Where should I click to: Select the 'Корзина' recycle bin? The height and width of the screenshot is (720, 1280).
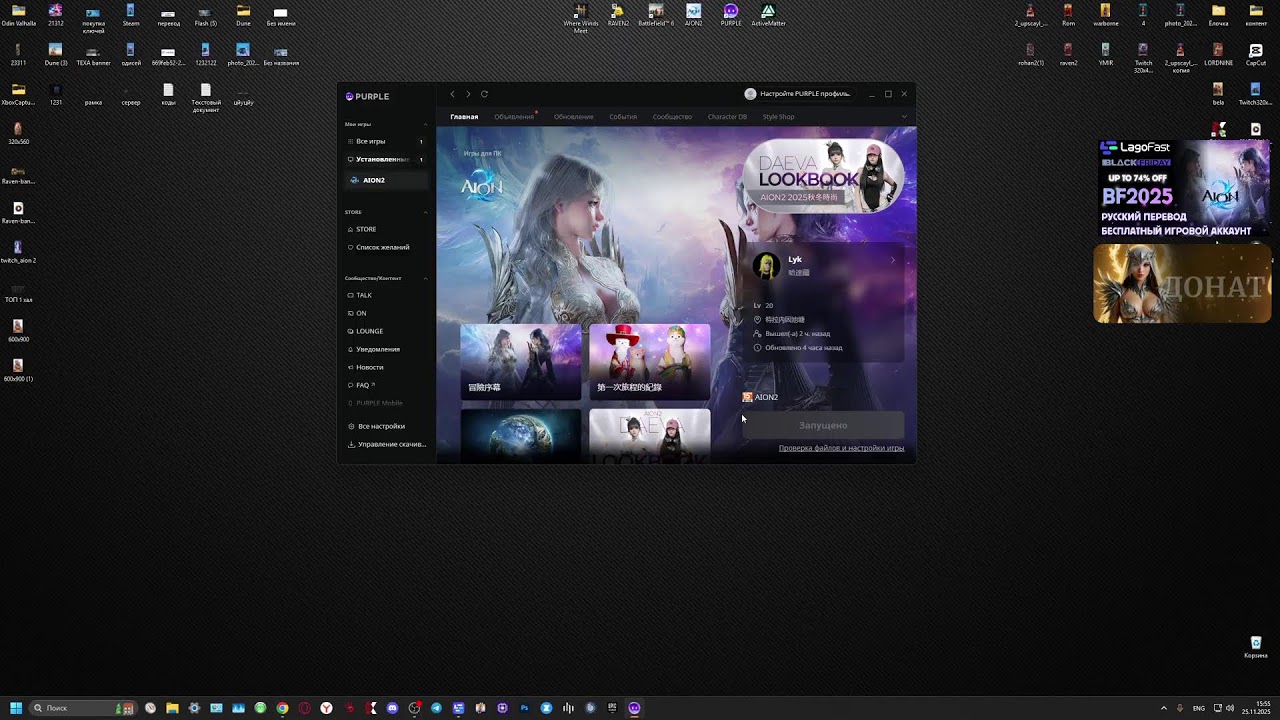1256,647
